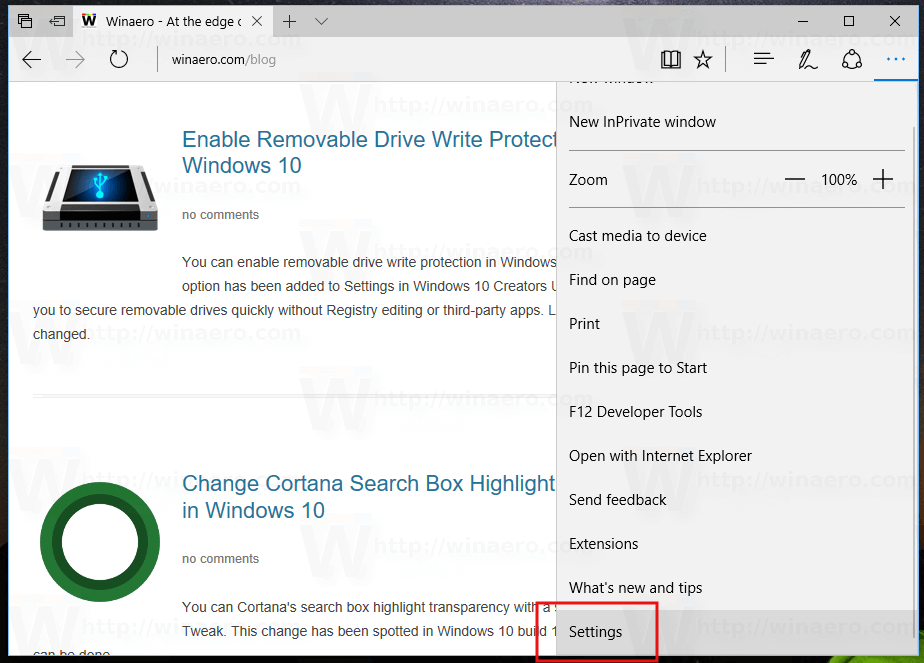Open the Hub sidebar
Image resolution: width=924 pixels, height=663 pixels.
[763, 59]
